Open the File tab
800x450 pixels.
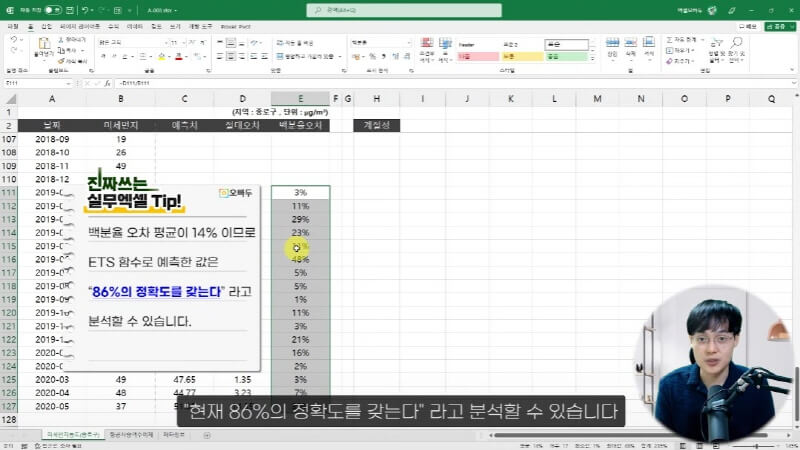pos(13,26)
